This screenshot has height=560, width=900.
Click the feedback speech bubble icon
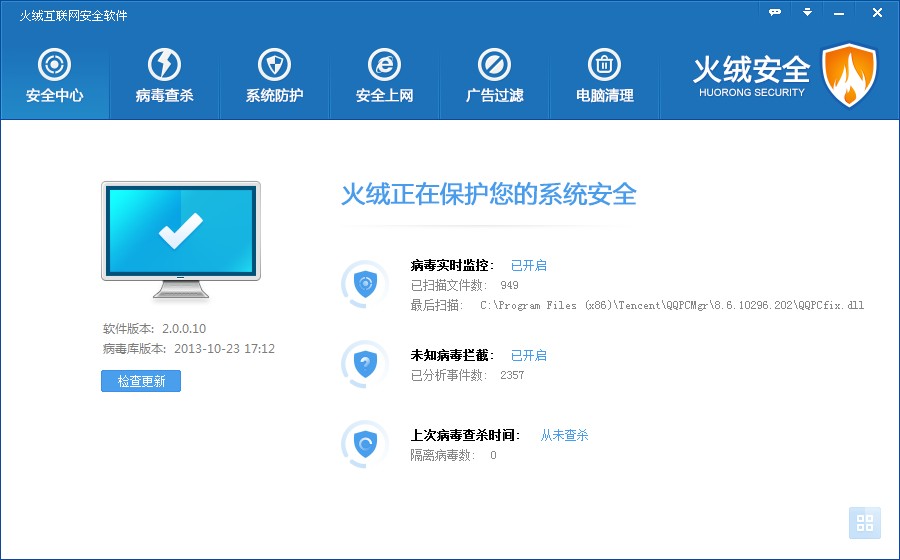point(774,12)
